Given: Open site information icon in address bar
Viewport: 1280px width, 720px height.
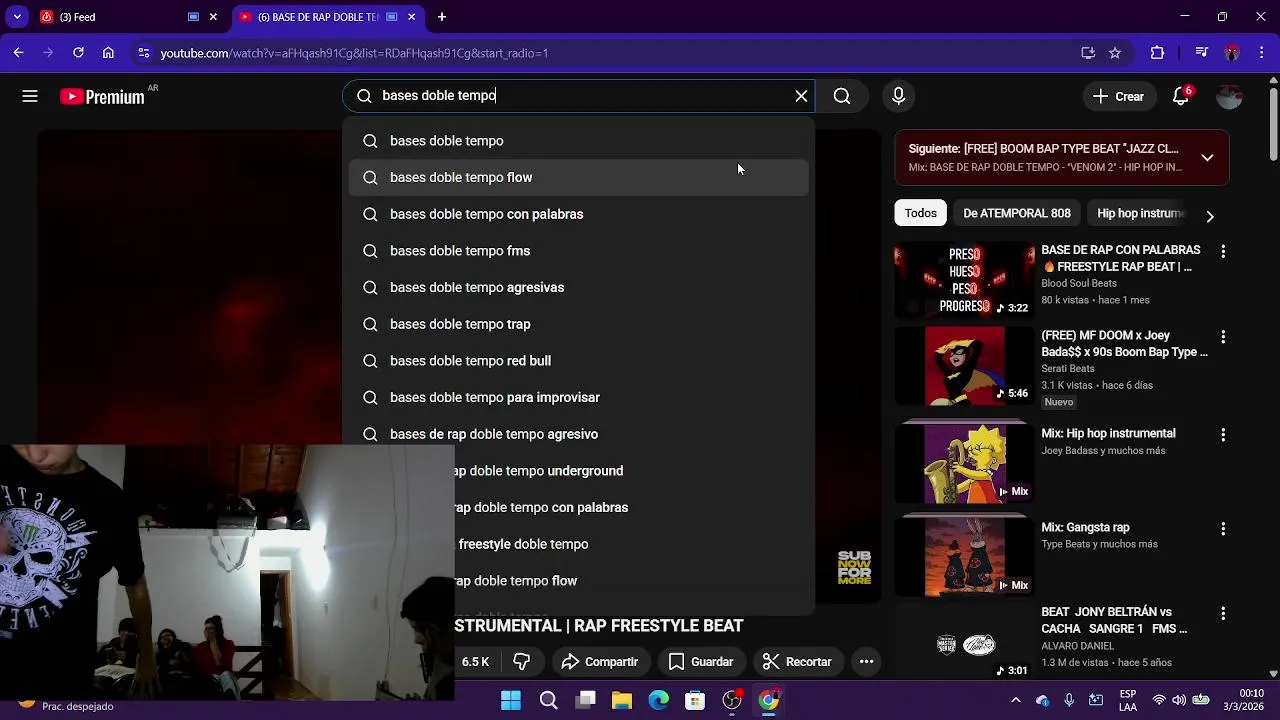Looking at the screenshot, I should 144,53.
